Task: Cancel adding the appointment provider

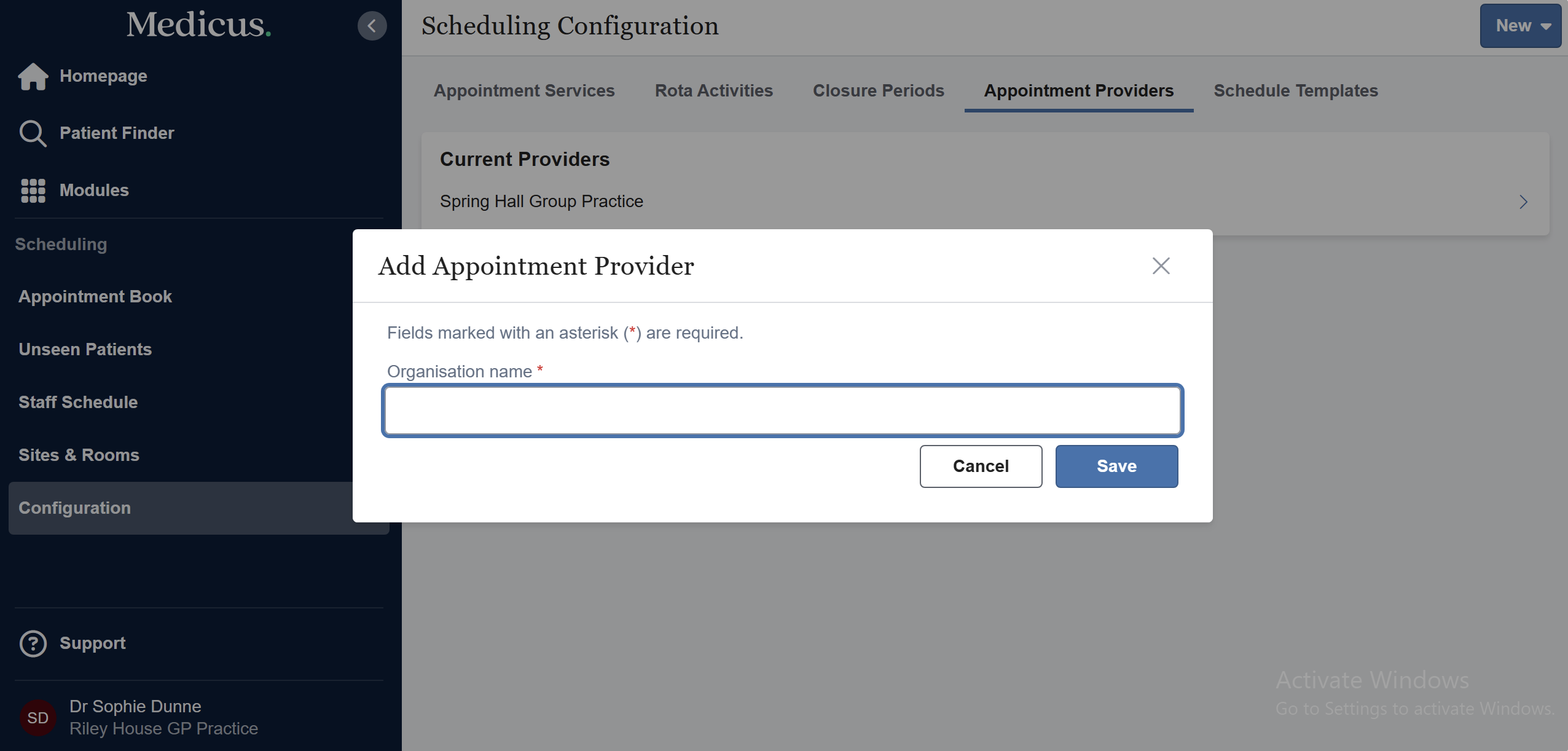Action: point(980,466)
